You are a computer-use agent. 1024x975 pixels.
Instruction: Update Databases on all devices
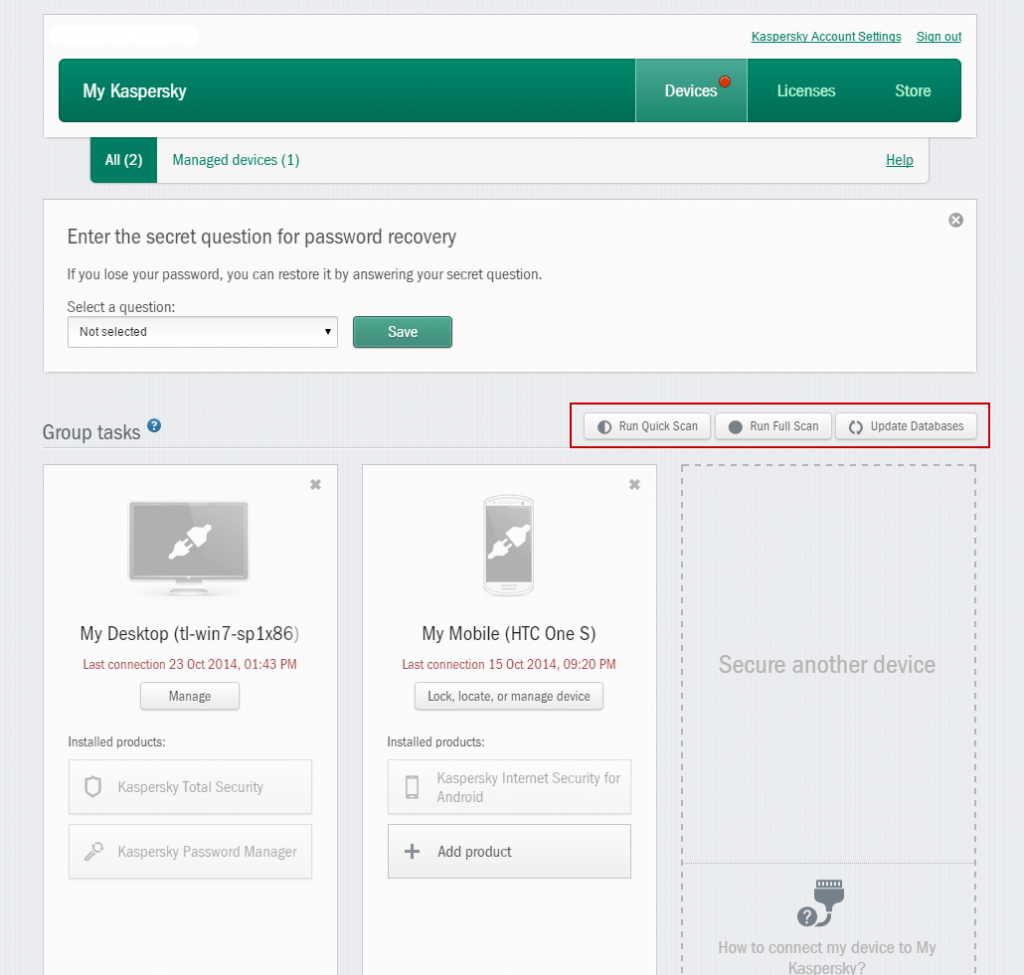click(906, 426)
